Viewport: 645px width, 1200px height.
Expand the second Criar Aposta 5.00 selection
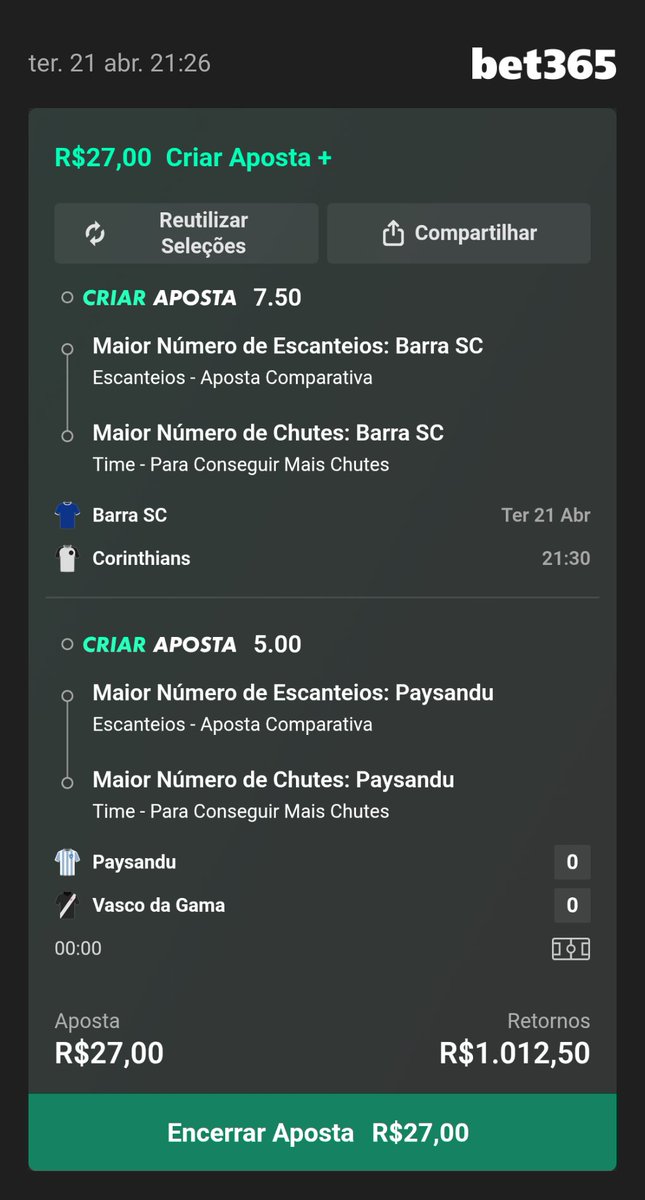[180, 644]
